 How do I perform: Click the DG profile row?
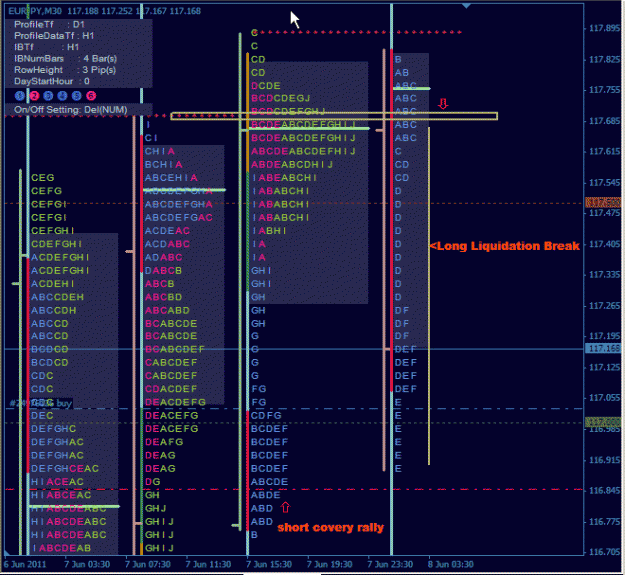tap(153, 482)
